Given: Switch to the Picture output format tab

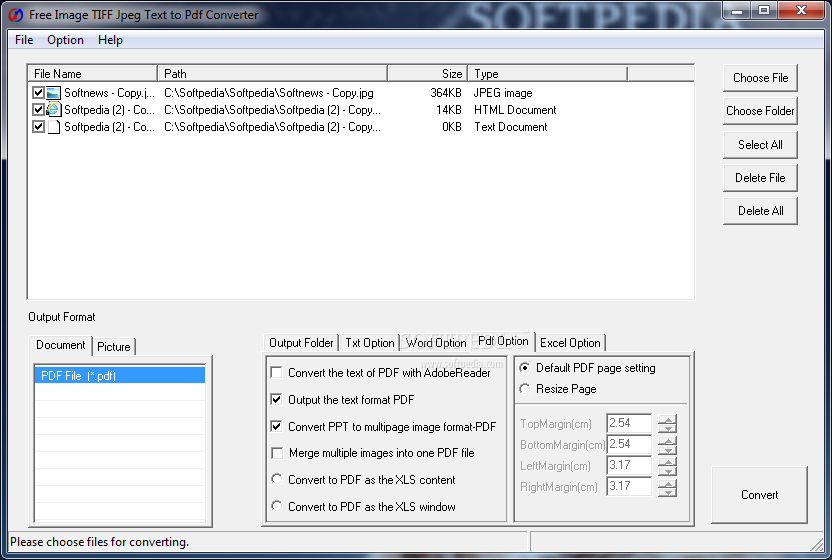Looking at the screenshot, I should tap(114, 347).
